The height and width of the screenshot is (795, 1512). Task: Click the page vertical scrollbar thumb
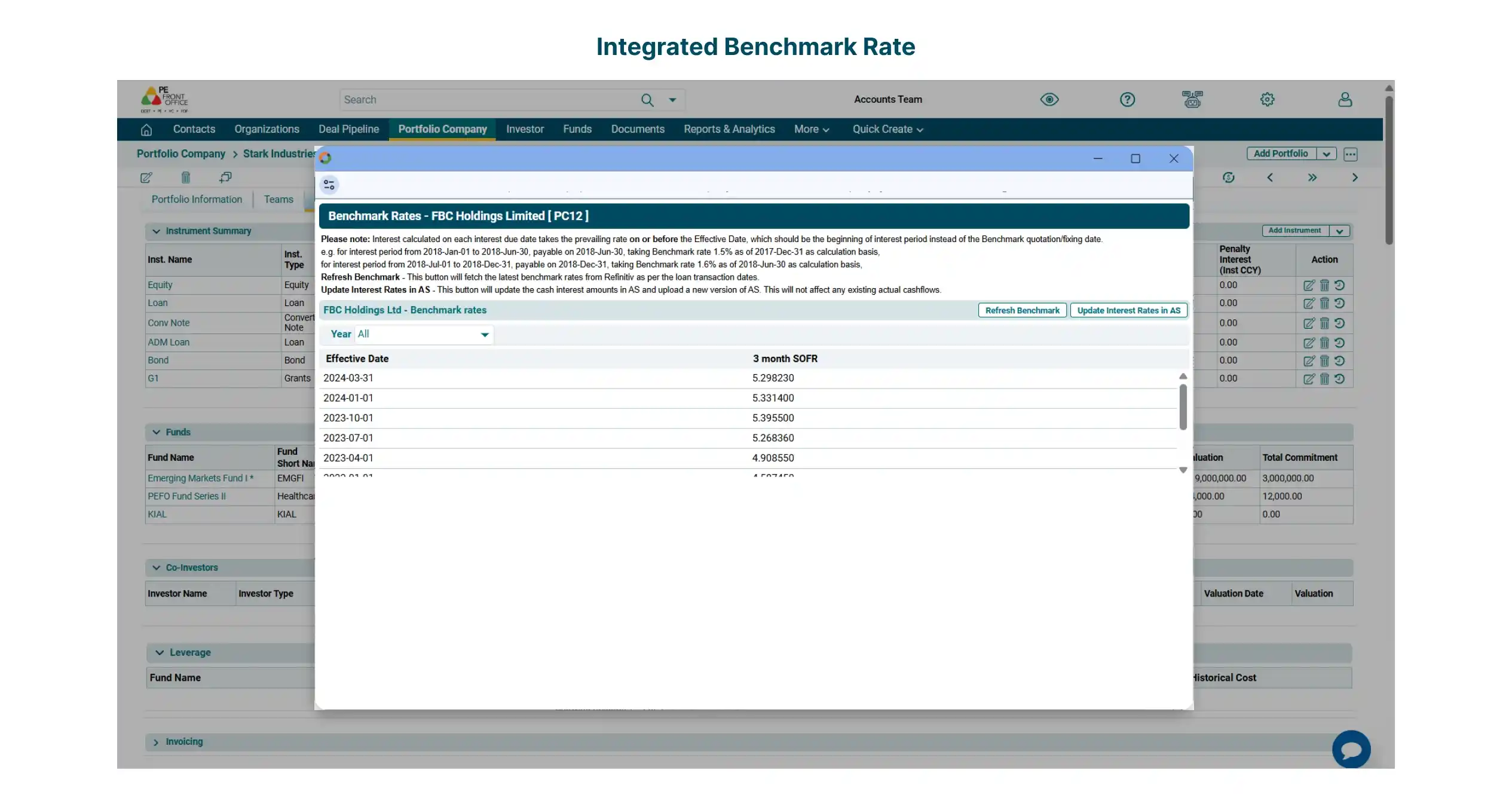click(1389, 170)
